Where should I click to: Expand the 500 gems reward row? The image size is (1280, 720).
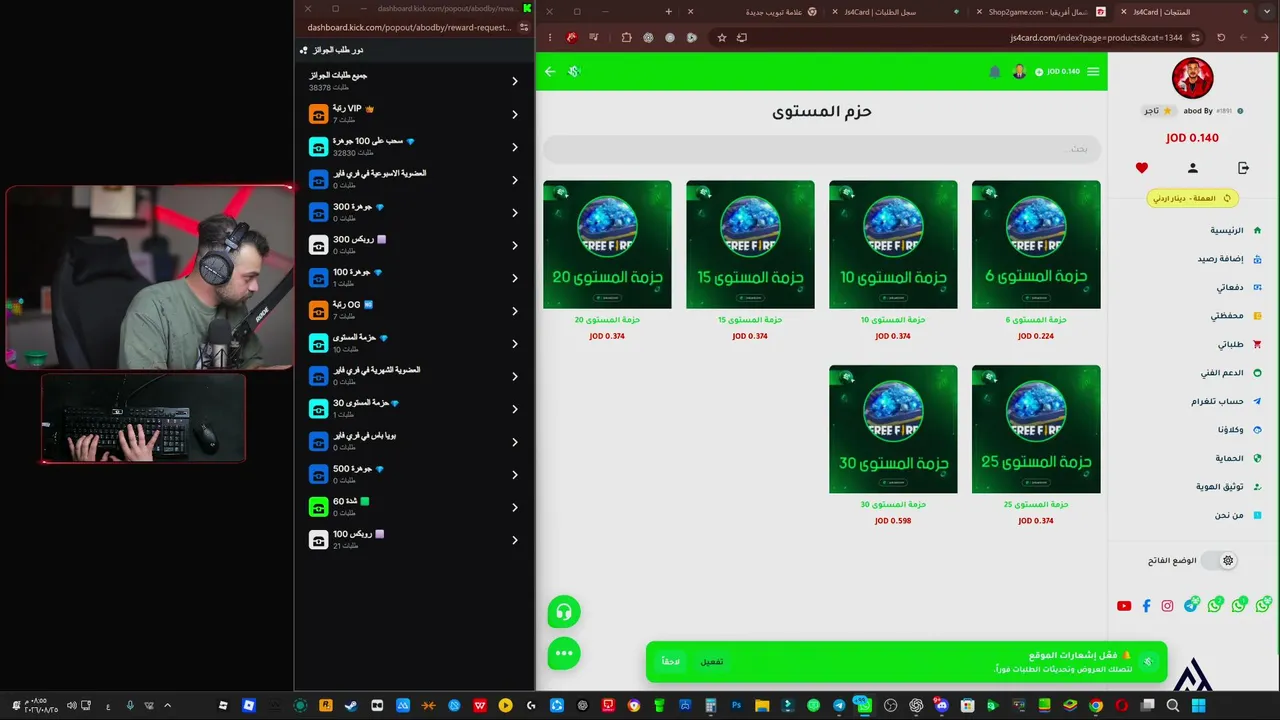pyautogui.click(x=415, y=475)
